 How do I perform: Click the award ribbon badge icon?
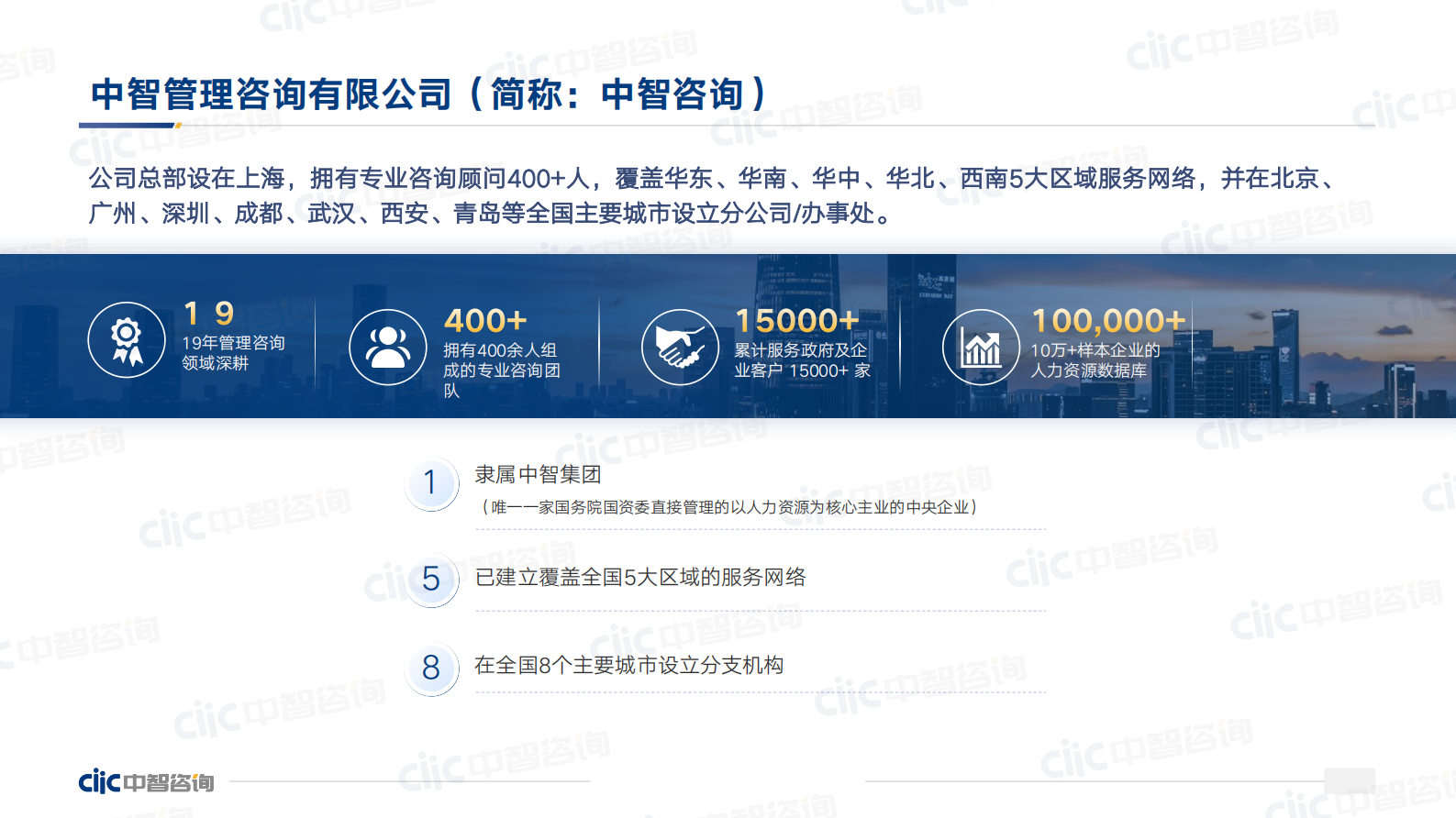(x=127, y=340)
